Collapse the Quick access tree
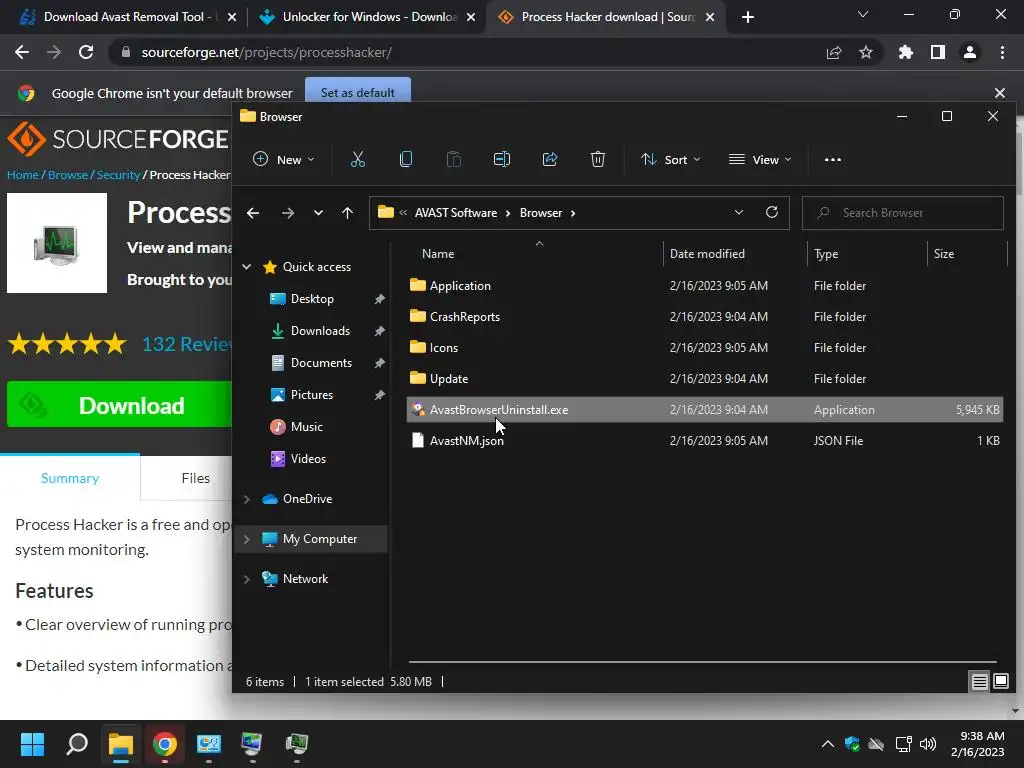Viewport: 1024px width, 768px height. [246, 266]
